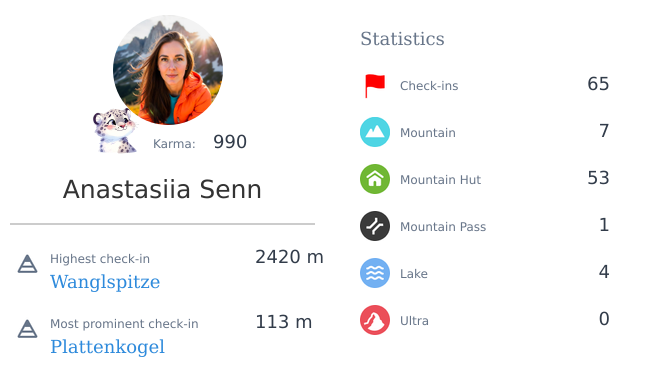Click the red Check-ins flag icon
The height and width of the screenshot is (385, 650).
click(x=375, y=86)
